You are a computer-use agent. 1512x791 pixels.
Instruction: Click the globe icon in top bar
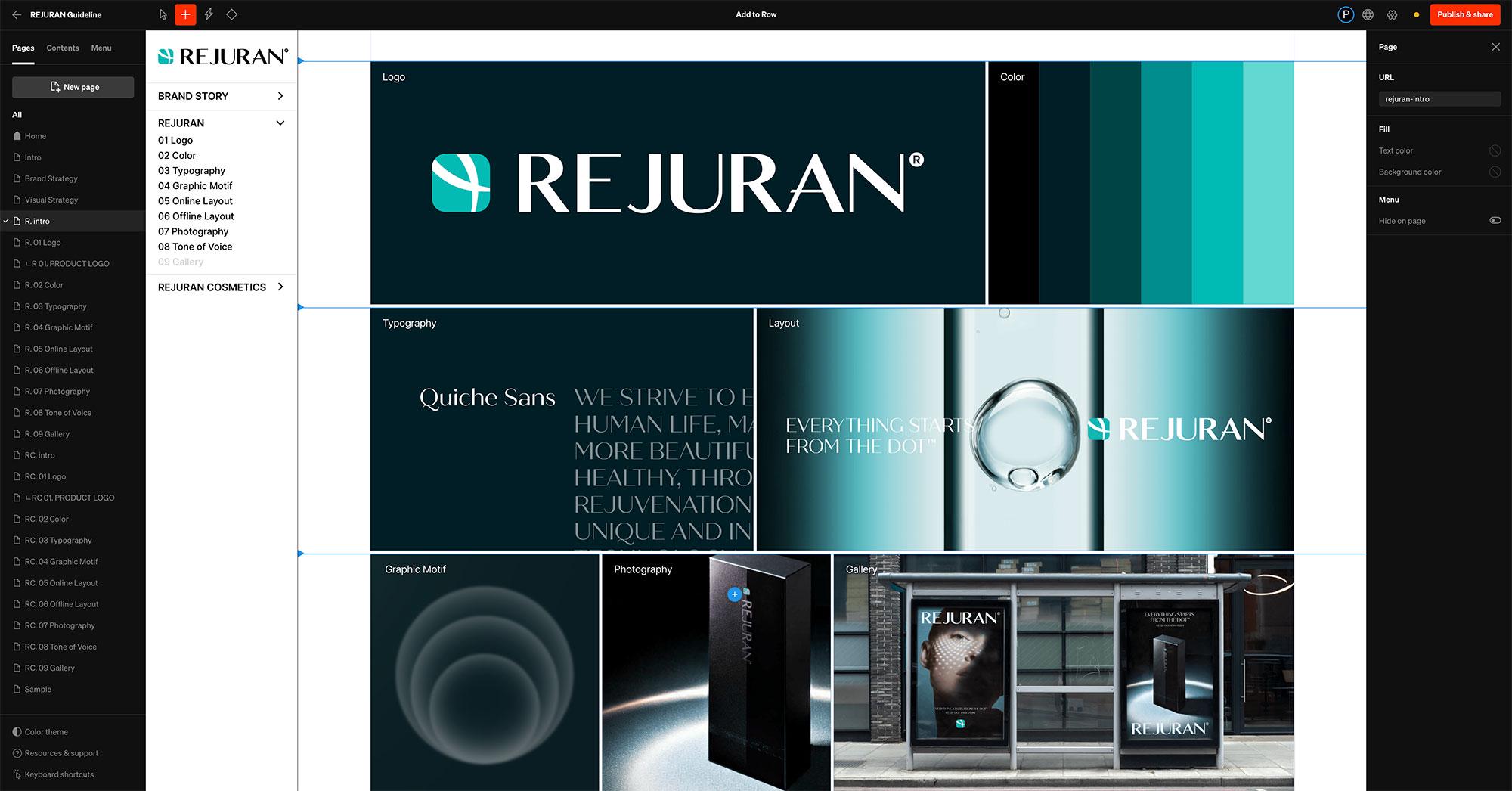tap(1368, 14)
